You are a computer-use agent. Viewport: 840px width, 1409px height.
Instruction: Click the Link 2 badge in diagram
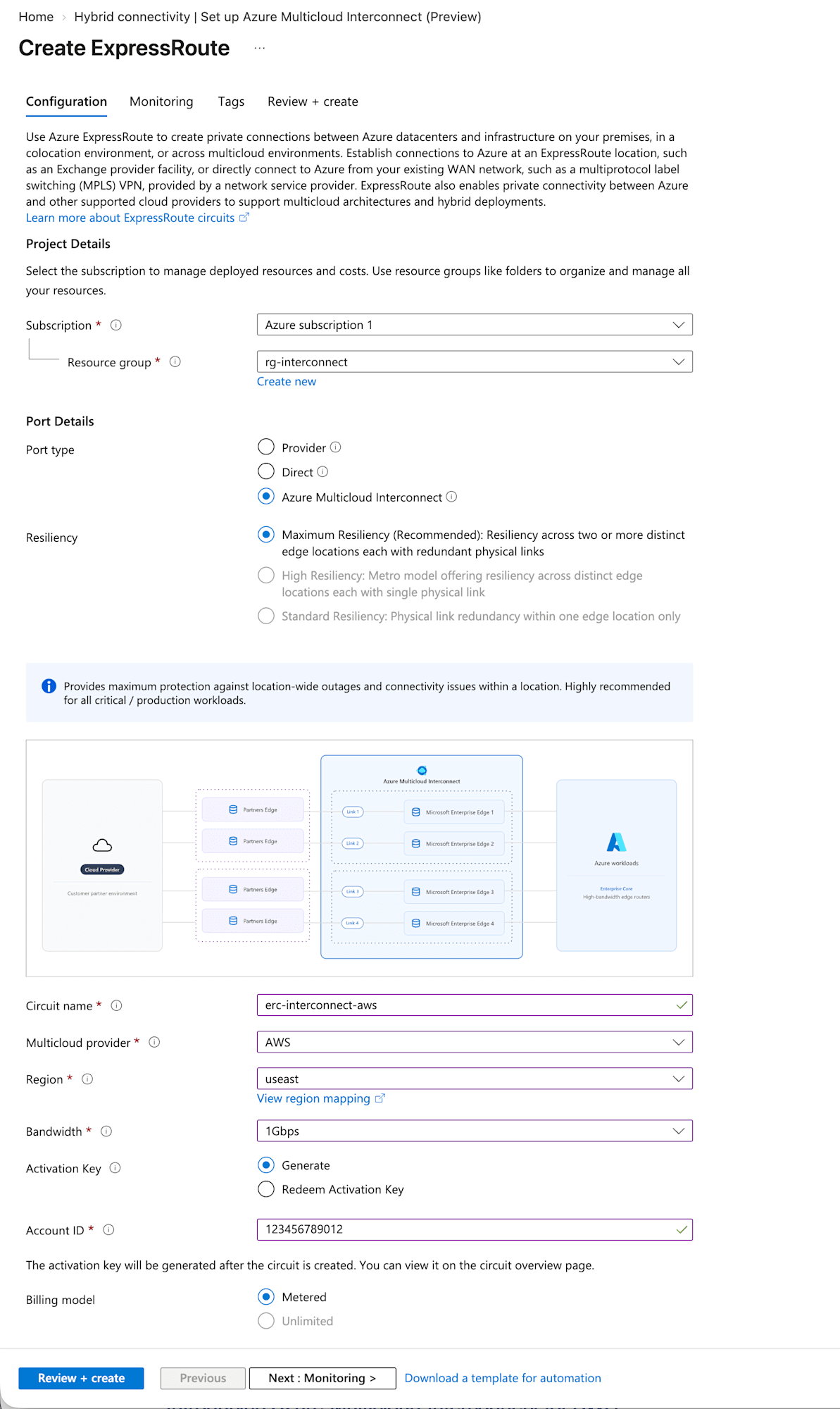[353, 843]
